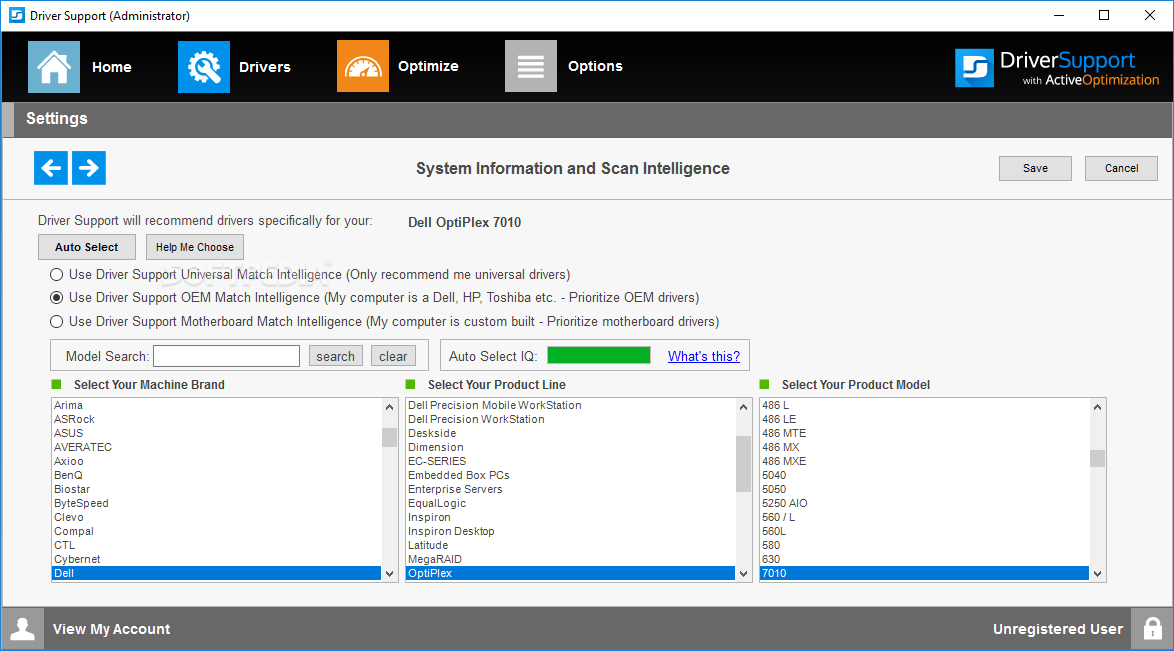
Task: Focus the Model Search text field
Action: click(x=226, y=356)
